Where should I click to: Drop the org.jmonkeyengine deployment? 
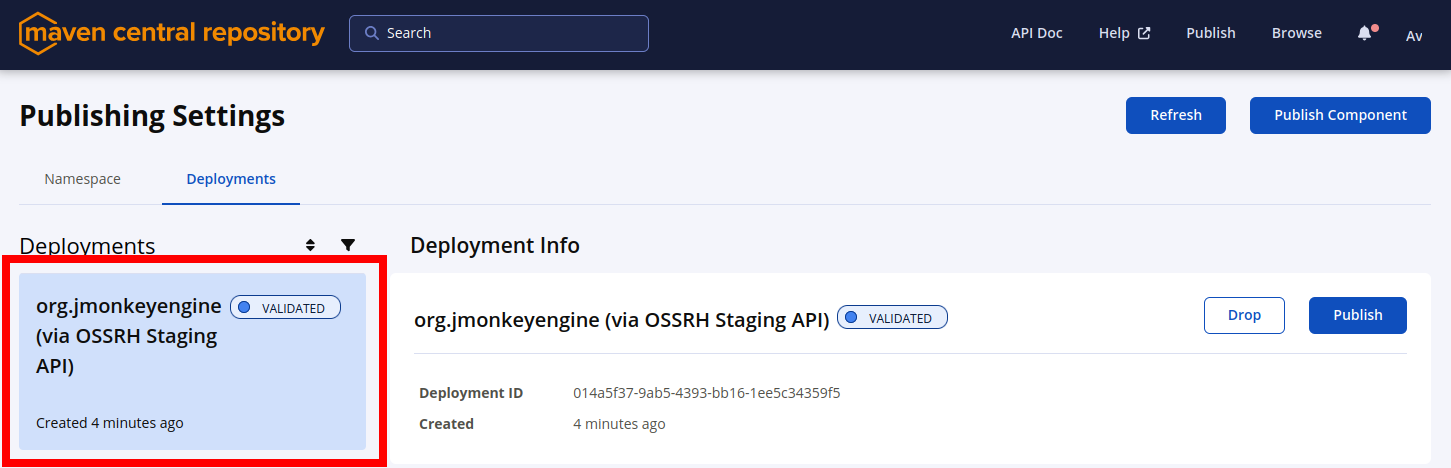click(x=1244, y=315)
